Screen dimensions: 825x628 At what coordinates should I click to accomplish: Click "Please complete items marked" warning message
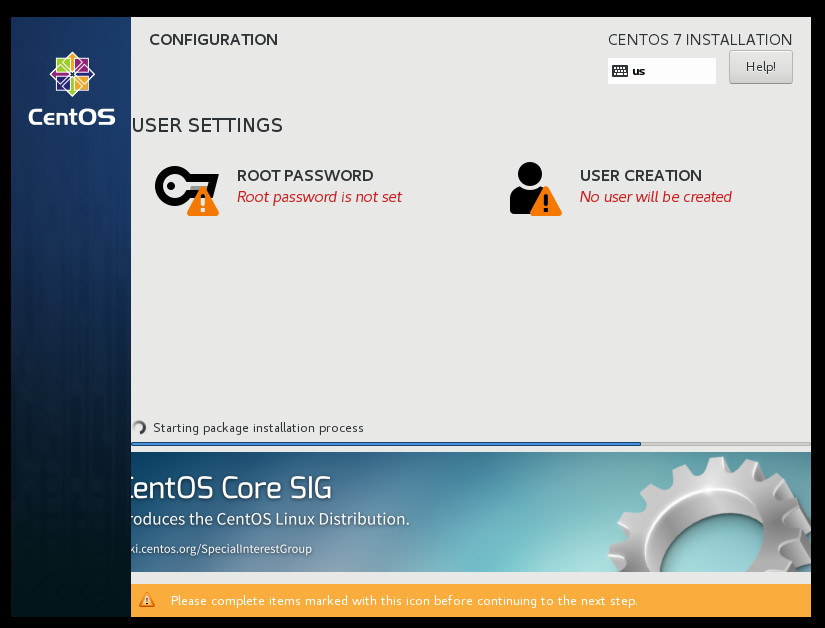404,601
